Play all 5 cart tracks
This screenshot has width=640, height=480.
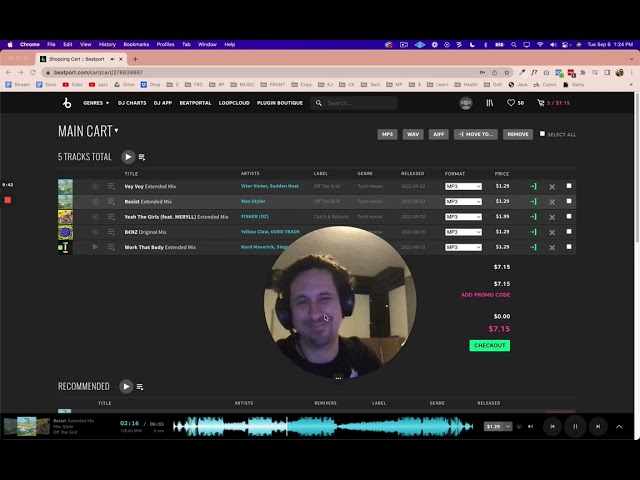[128, 157]
